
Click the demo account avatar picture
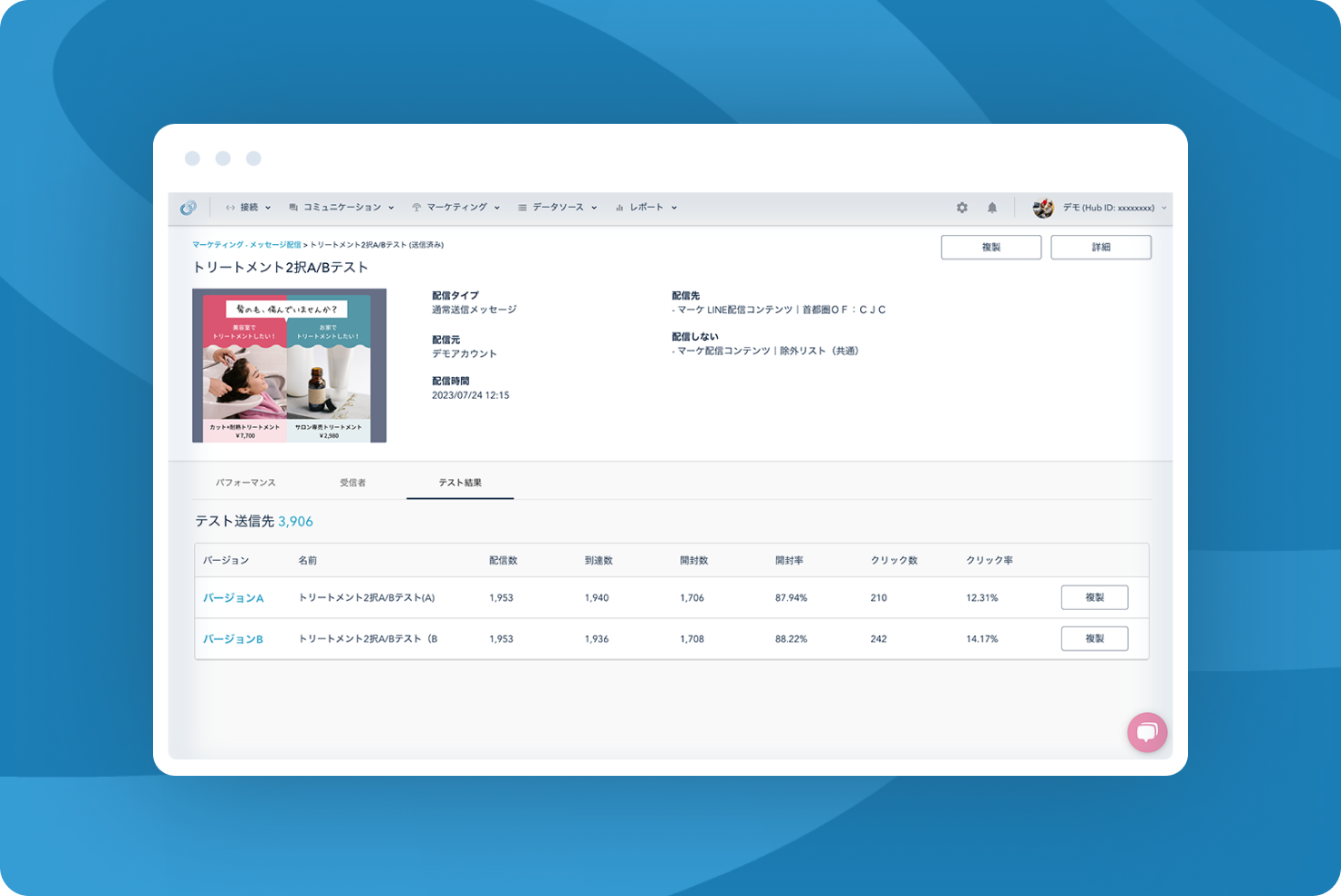coord(1044,207)
